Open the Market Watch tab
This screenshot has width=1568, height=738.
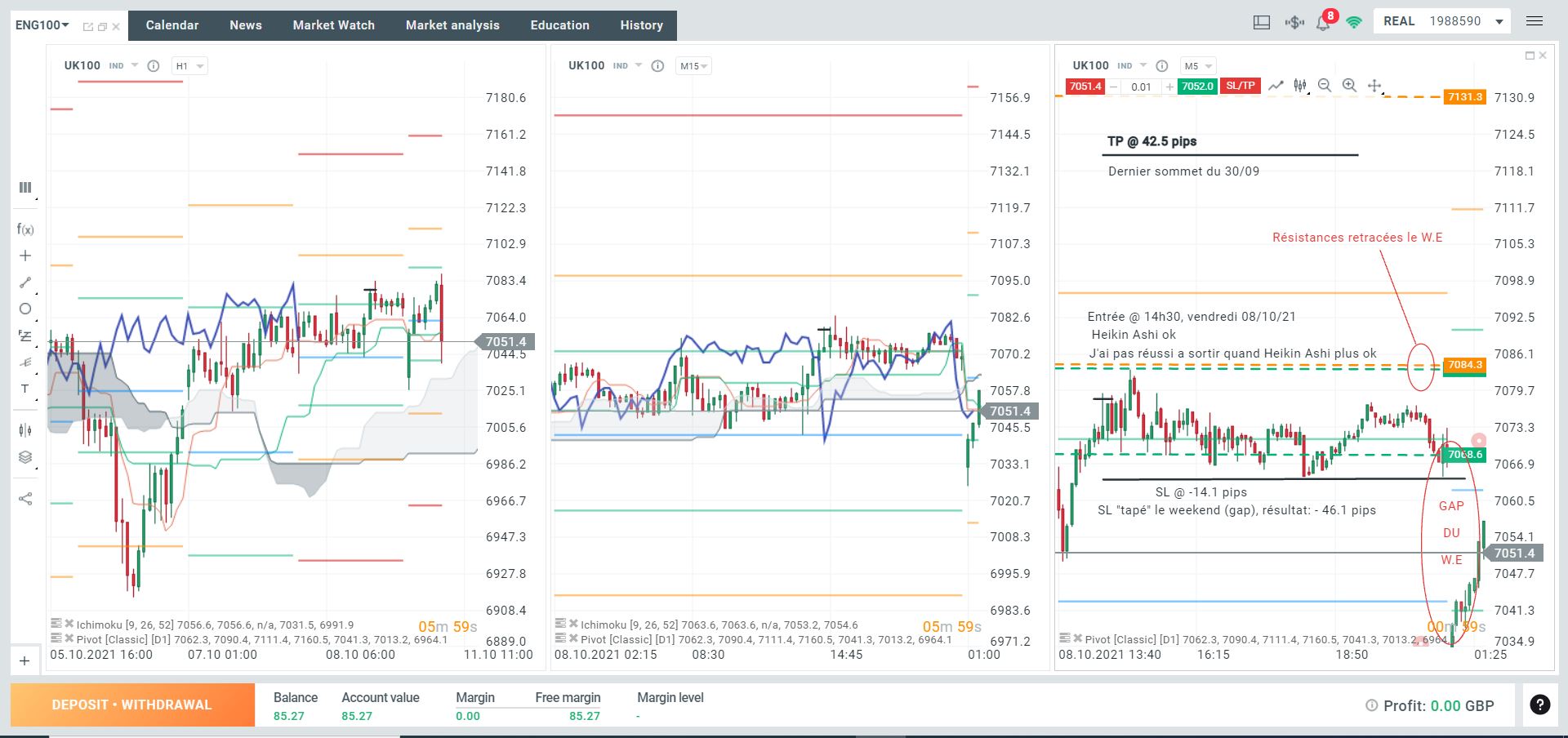click(334, 25)
